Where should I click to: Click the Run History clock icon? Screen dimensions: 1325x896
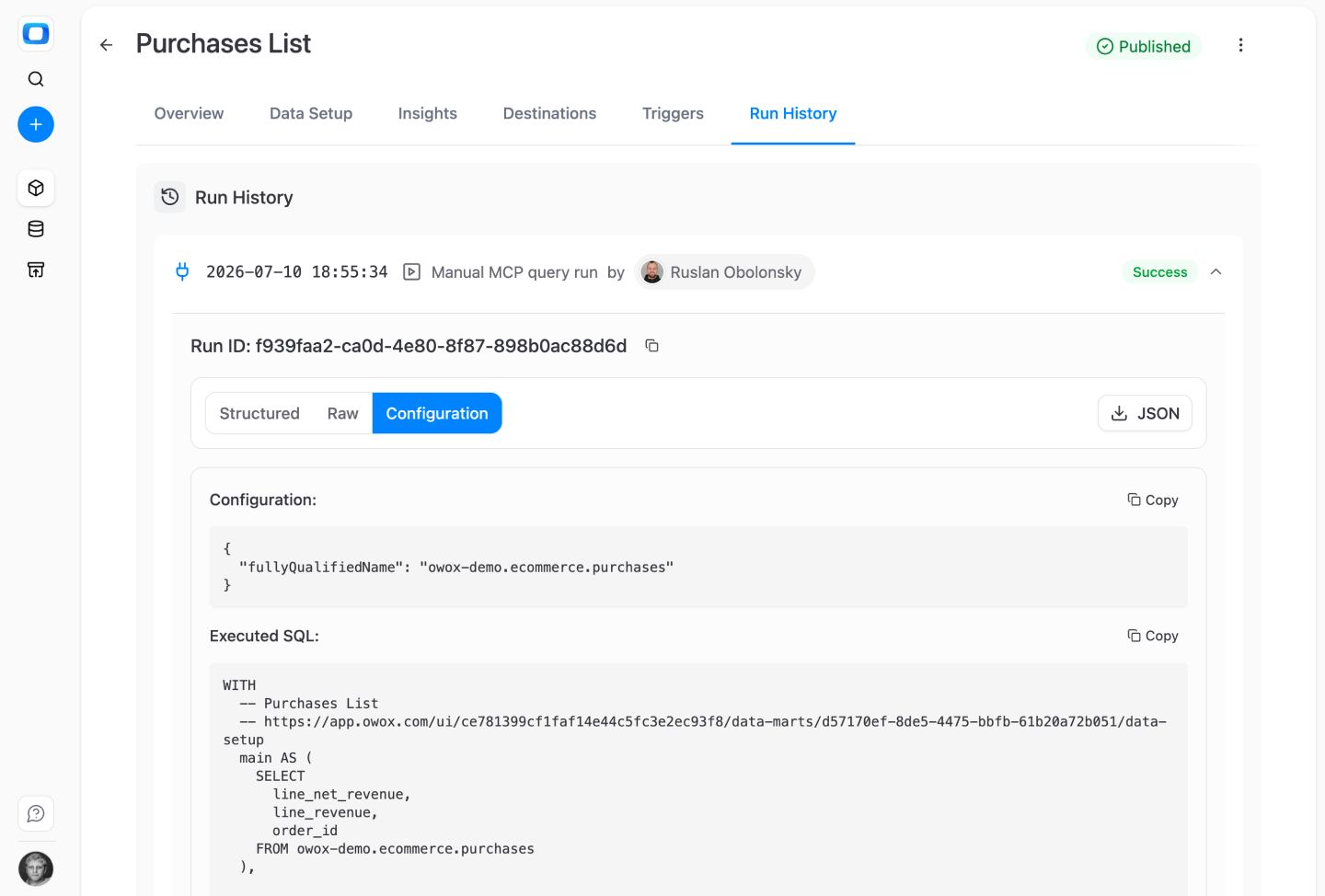click(x=170, y=197)
